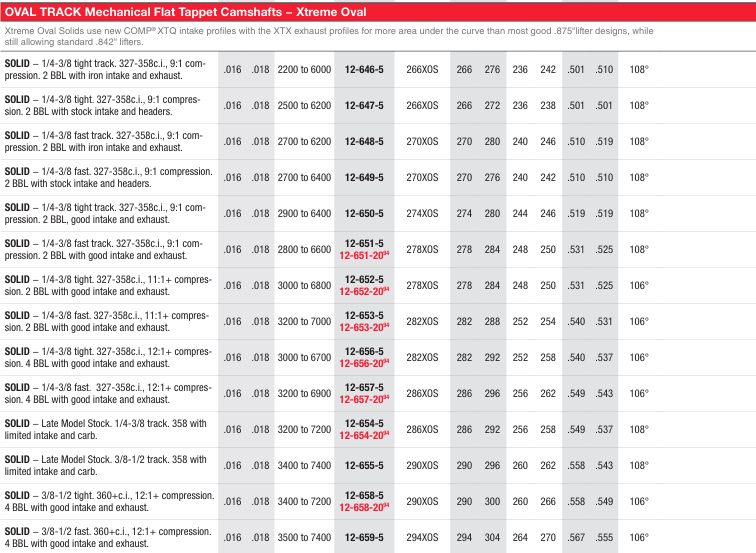Click grind 270XOS in the 12-648-5 row
Screen dimensions: 756x553
click(x=422, y=141)
